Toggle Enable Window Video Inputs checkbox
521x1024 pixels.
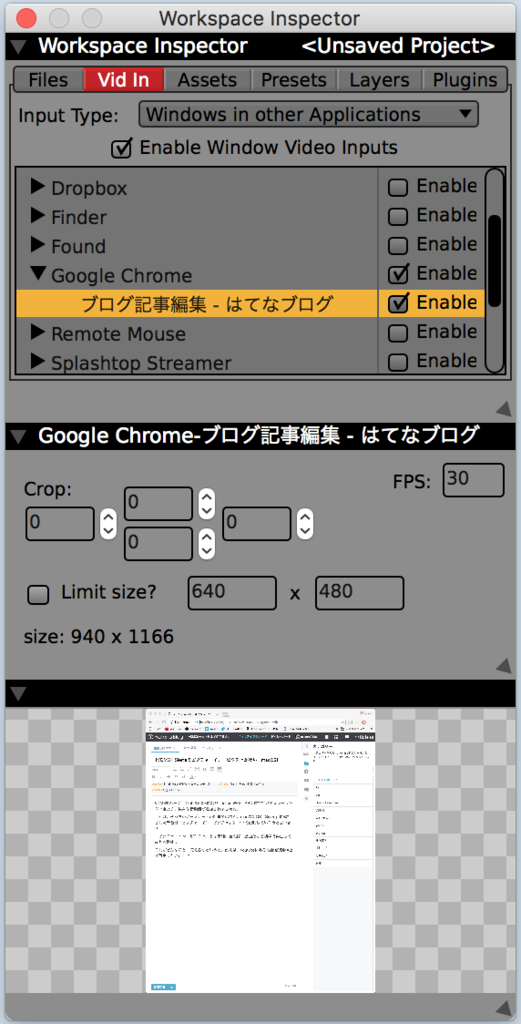tap(121, 148)
